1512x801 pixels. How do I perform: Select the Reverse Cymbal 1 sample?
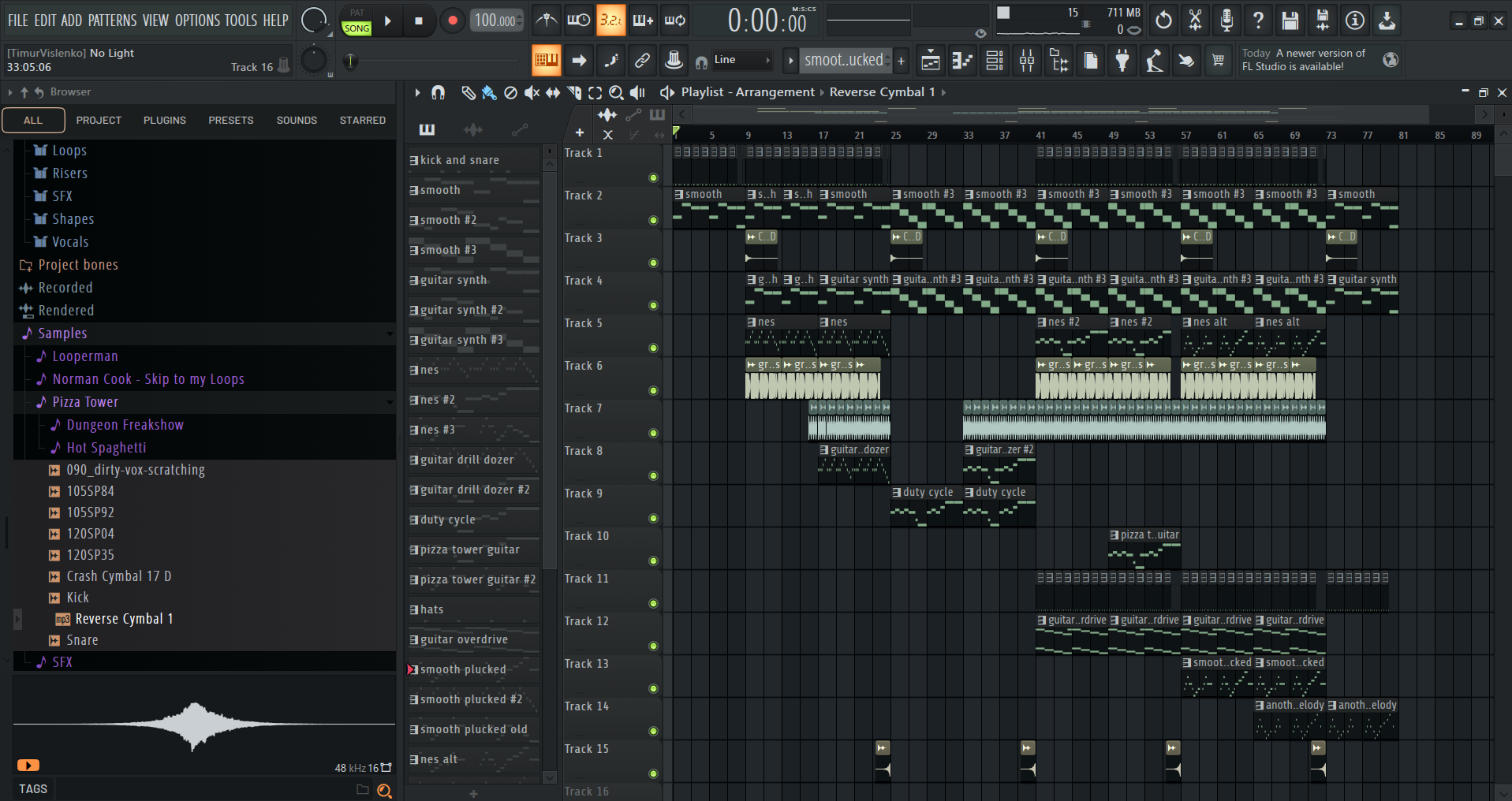tap(124, 619)
